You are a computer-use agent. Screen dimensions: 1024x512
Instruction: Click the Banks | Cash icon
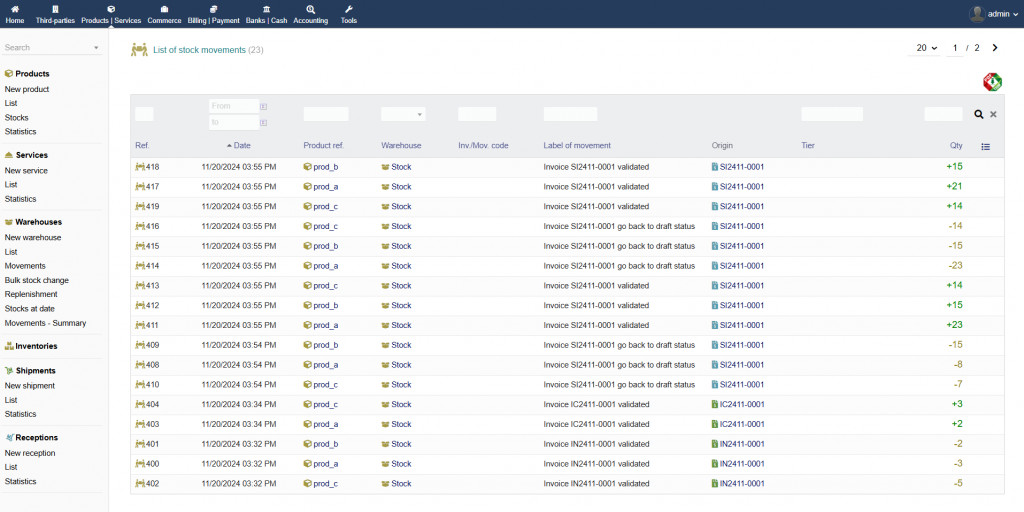[x=266, y=9]
